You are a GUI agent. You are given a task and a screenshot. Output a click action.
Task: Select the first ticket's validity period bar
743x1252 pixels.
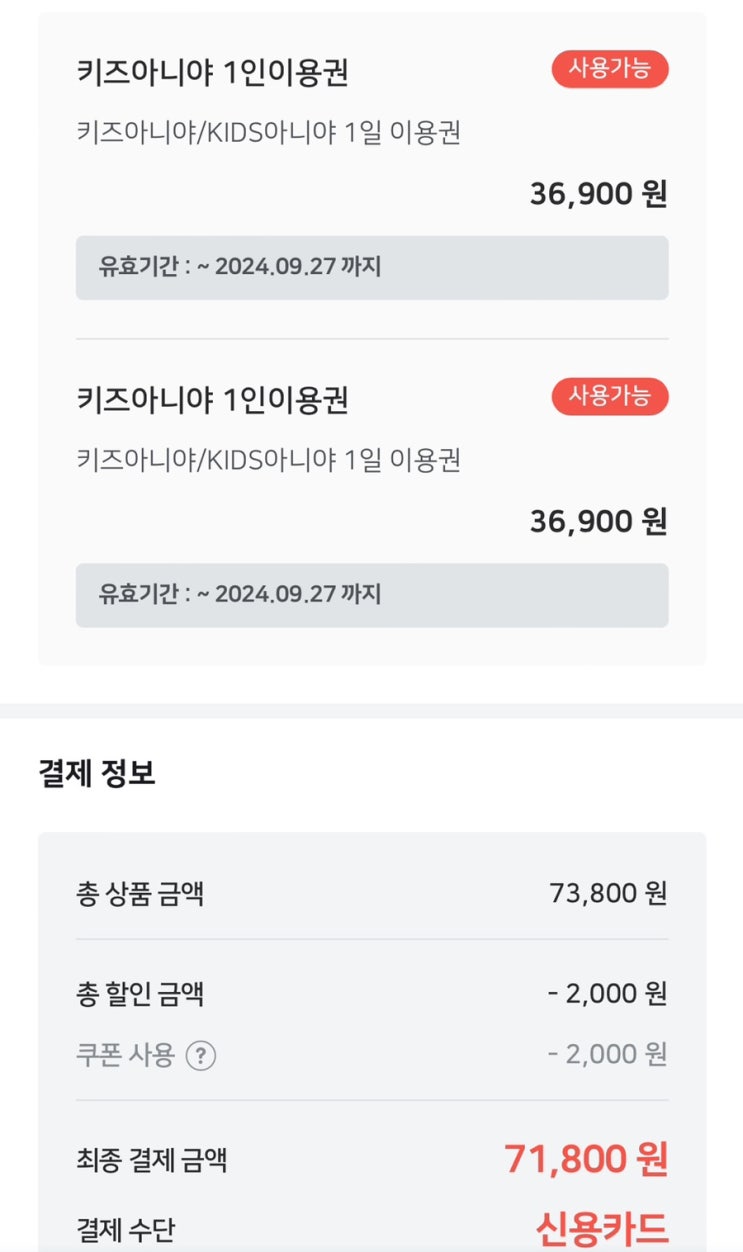372,267
